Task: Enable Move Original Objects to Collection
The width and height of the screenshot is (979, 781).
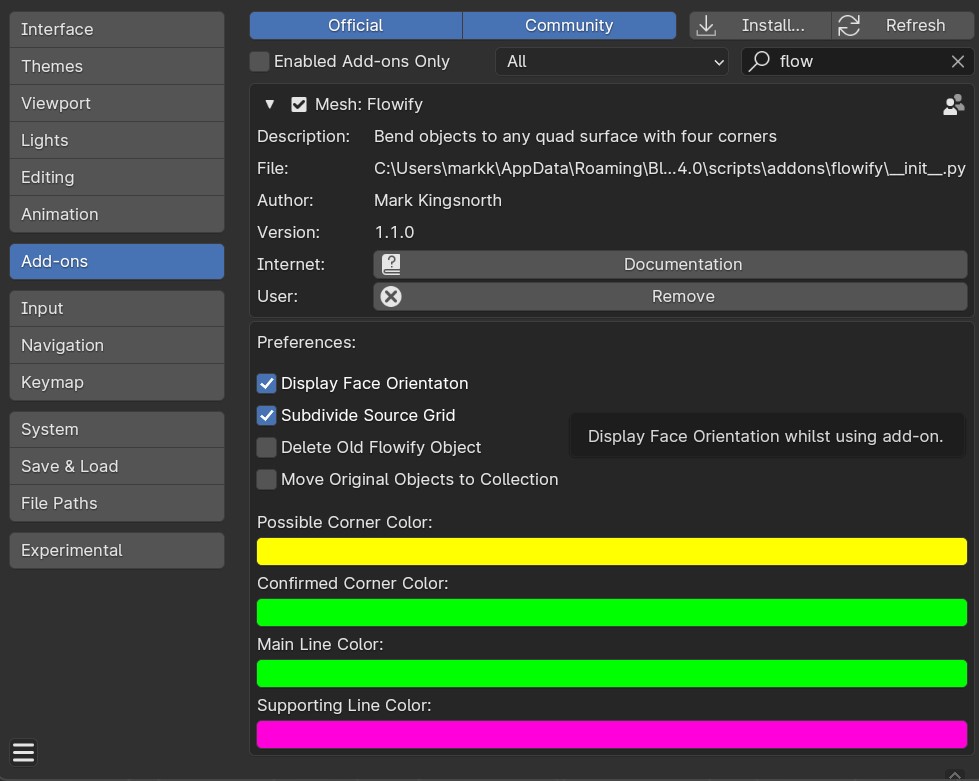Action: click(x=267, y=479)
